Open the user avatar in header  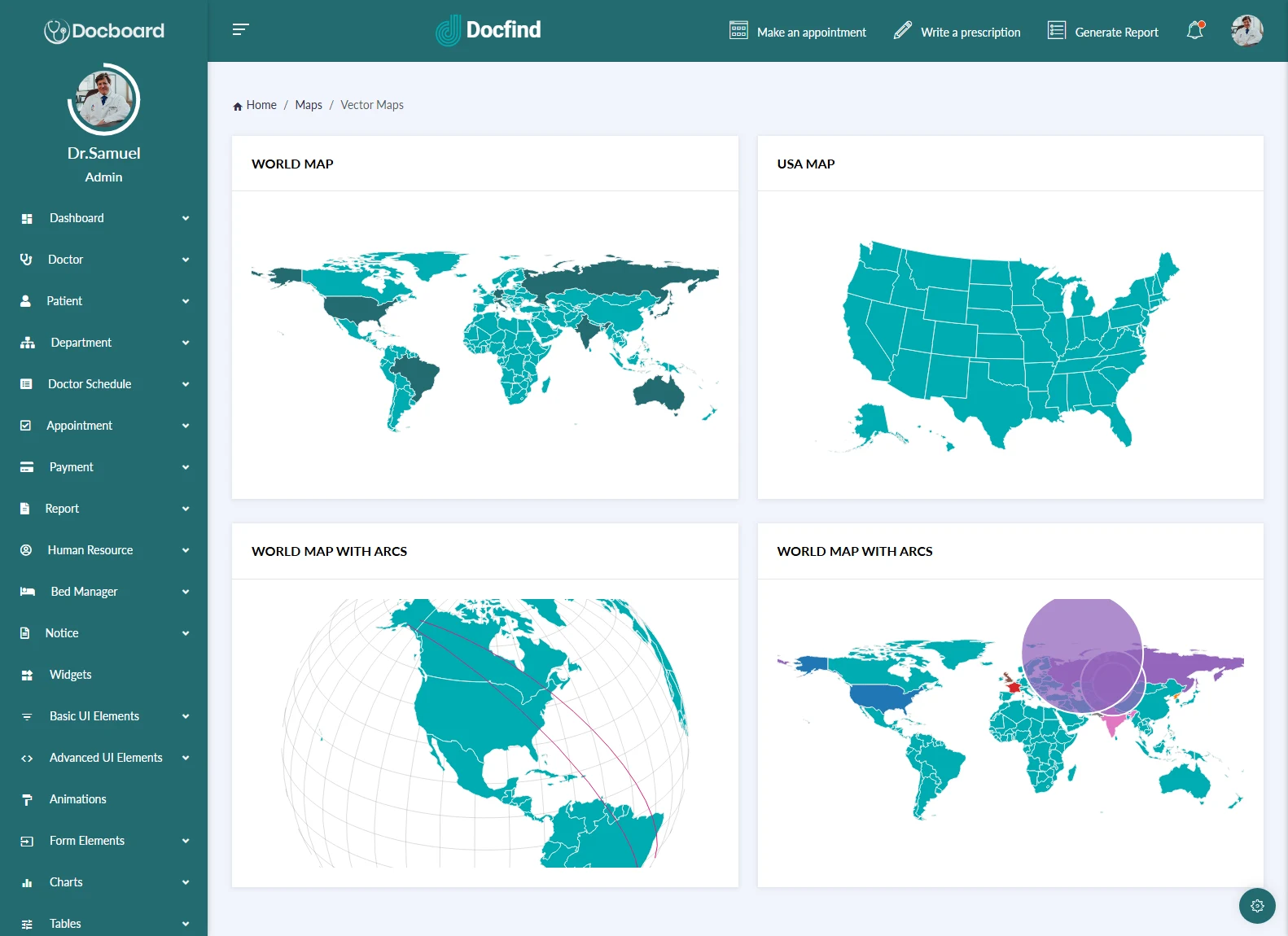(1246, 31)
